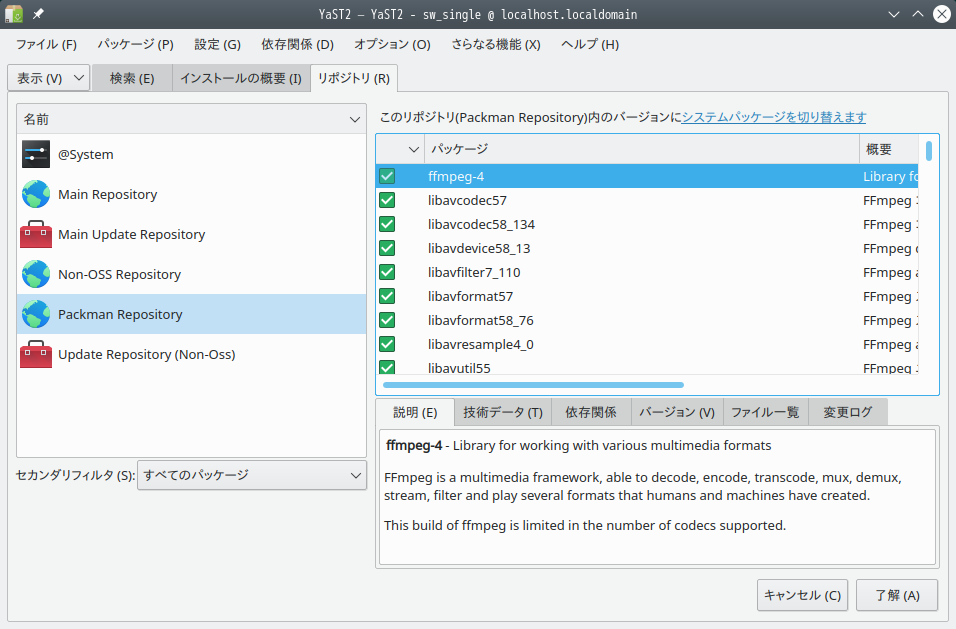This screenshot has width=956, height=629.
Task: Click the Main Update Repository toolbox icon
Action: tap(36, 235)
